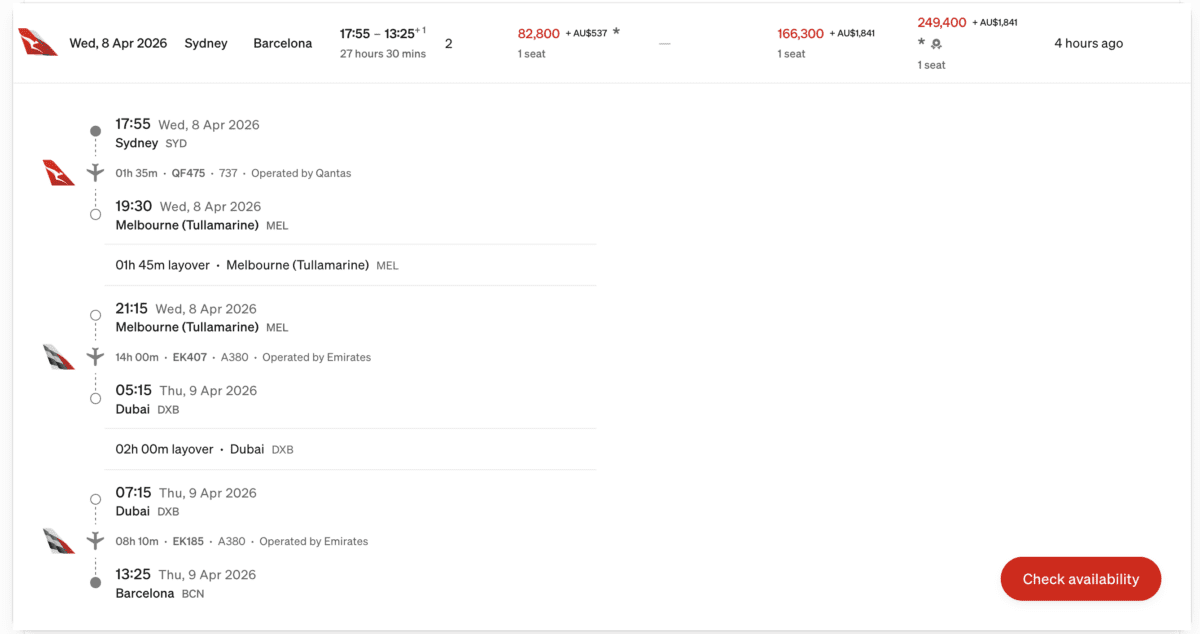Click the small icon under the 249,400 price

pyautogui.click(x=936, y=44)
